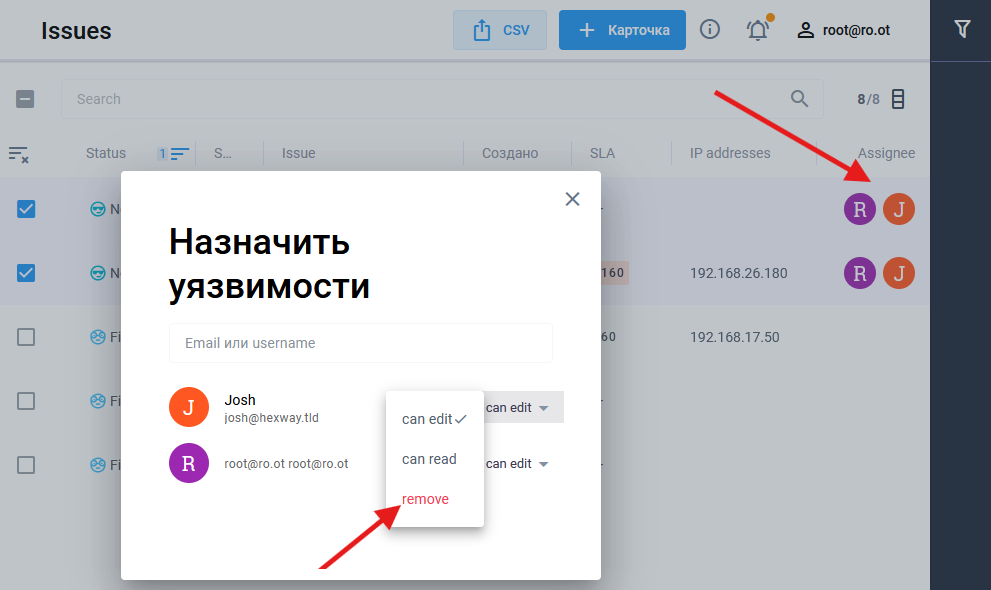The height and width of the screenshot is (590, 991).
Task: Sort by SLA column header
Action: (x=602, y=153)
